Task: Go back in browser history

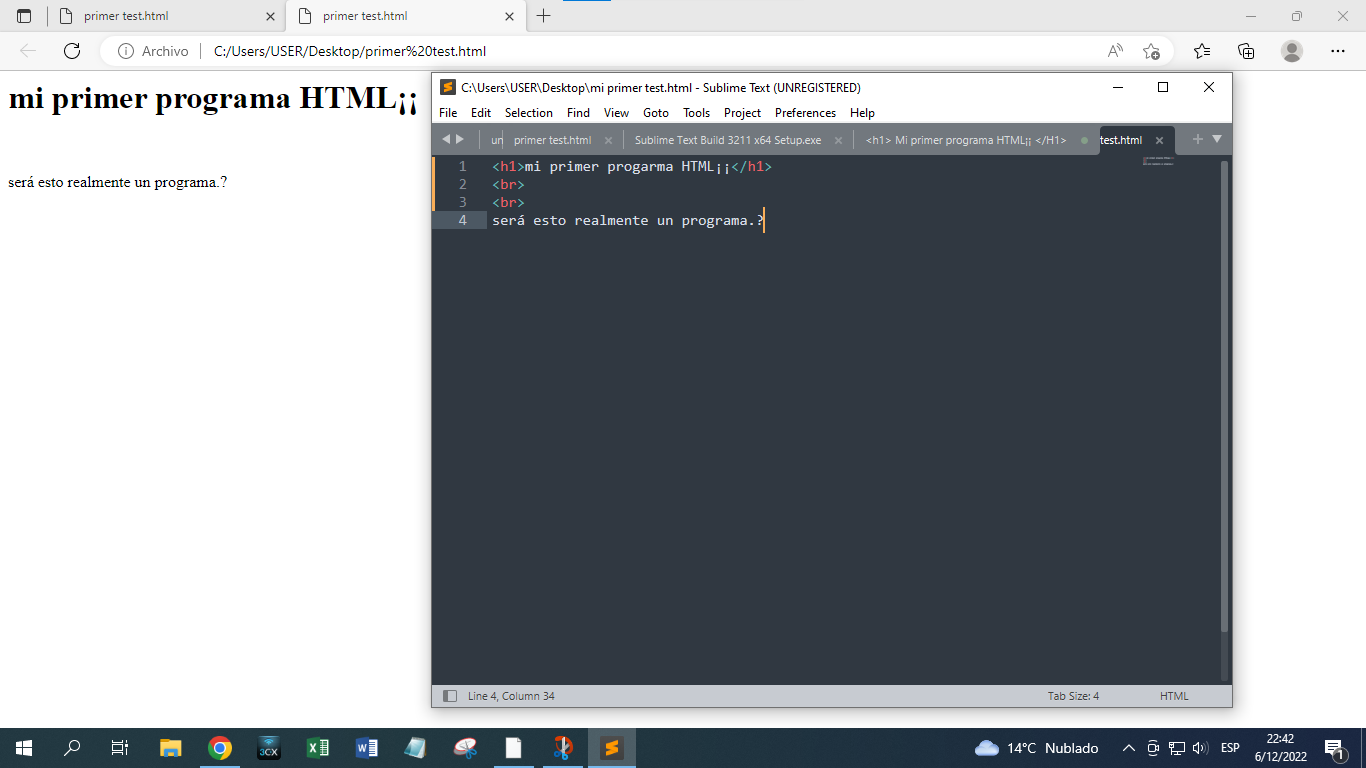Action: point(28,51)
